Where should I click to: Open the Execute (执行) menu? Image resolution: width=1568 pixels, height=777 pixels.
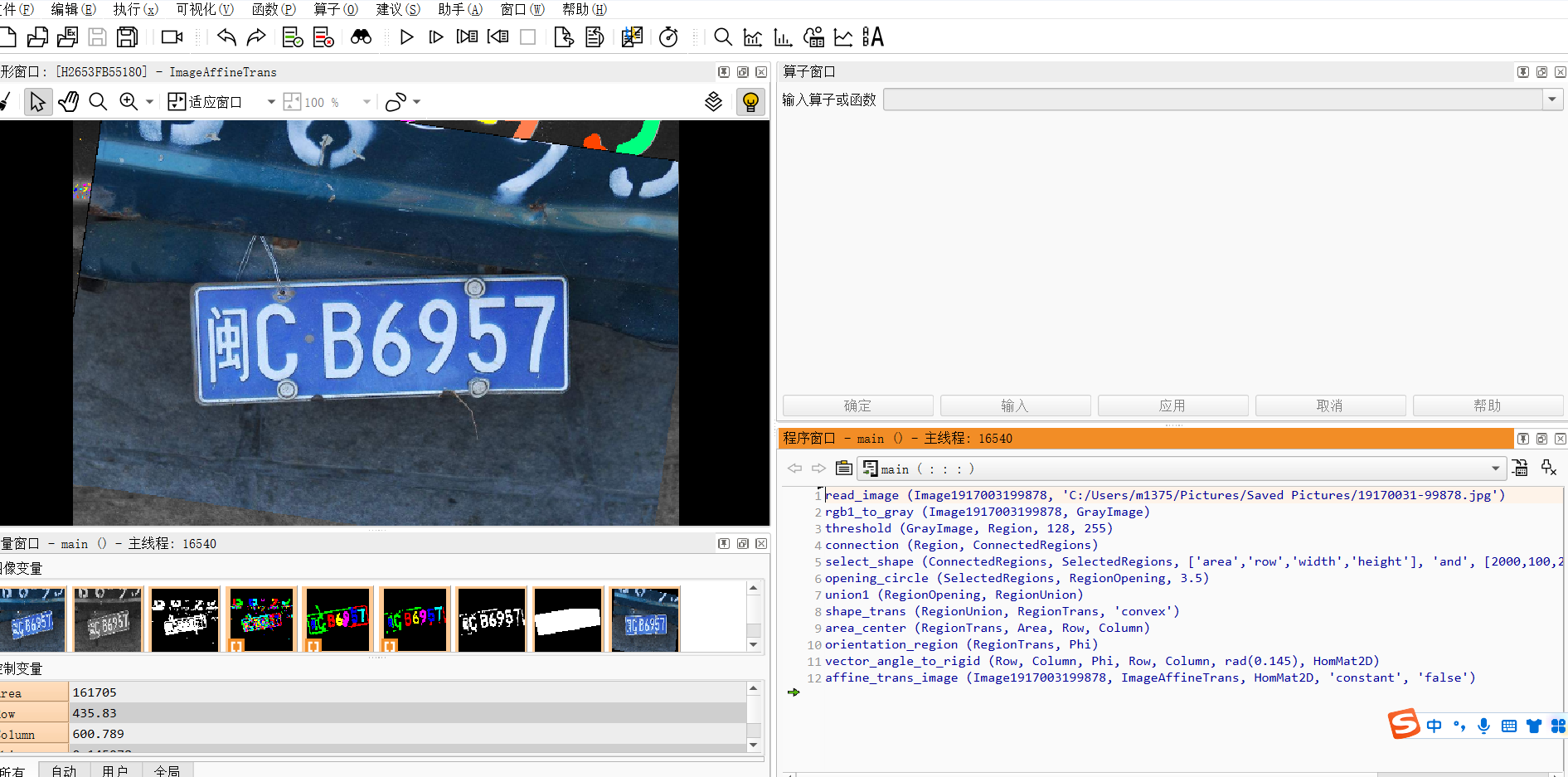pos(136,9)
